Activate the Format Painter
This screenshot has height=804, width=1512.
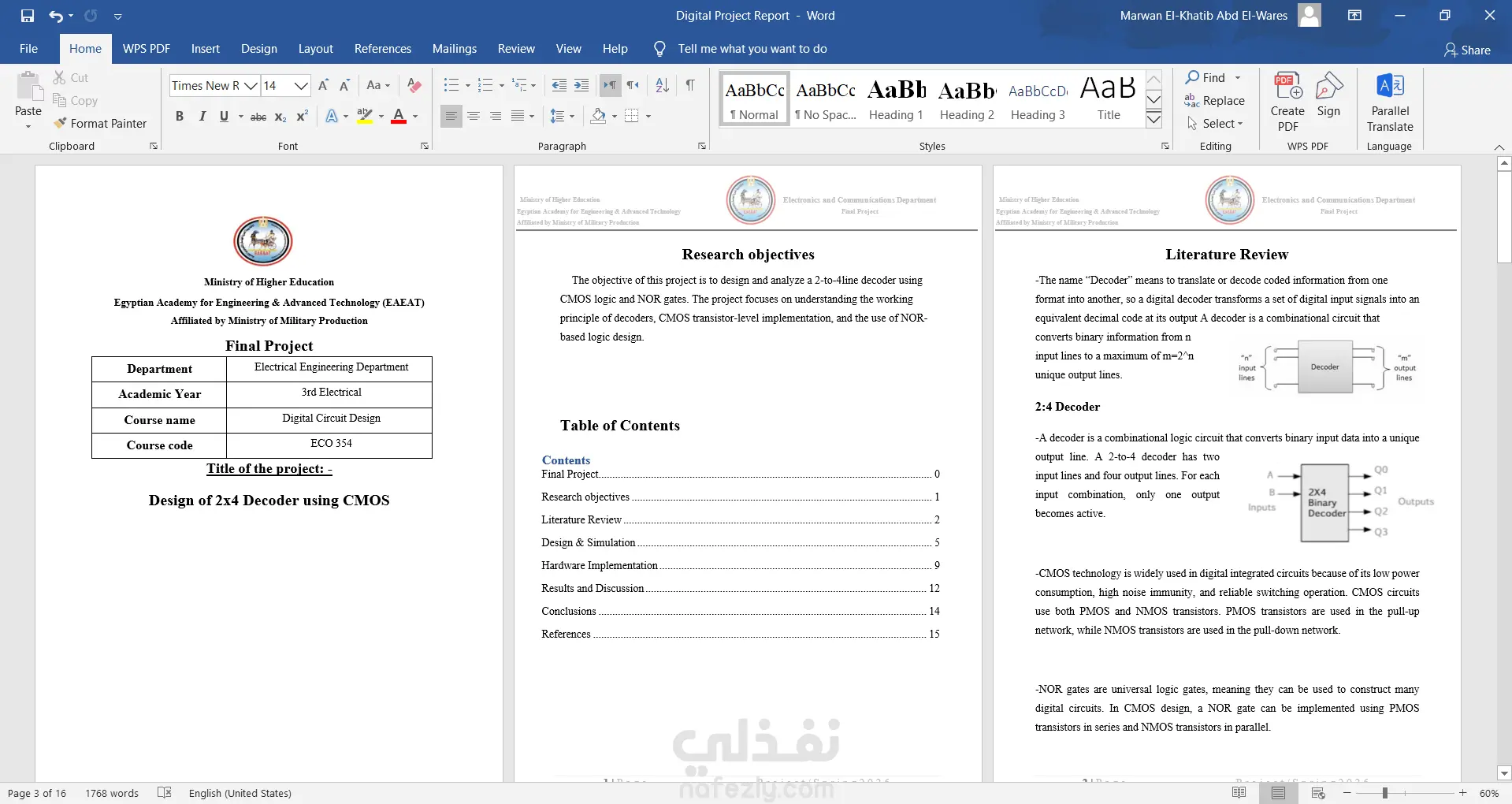tap(100, 124)
